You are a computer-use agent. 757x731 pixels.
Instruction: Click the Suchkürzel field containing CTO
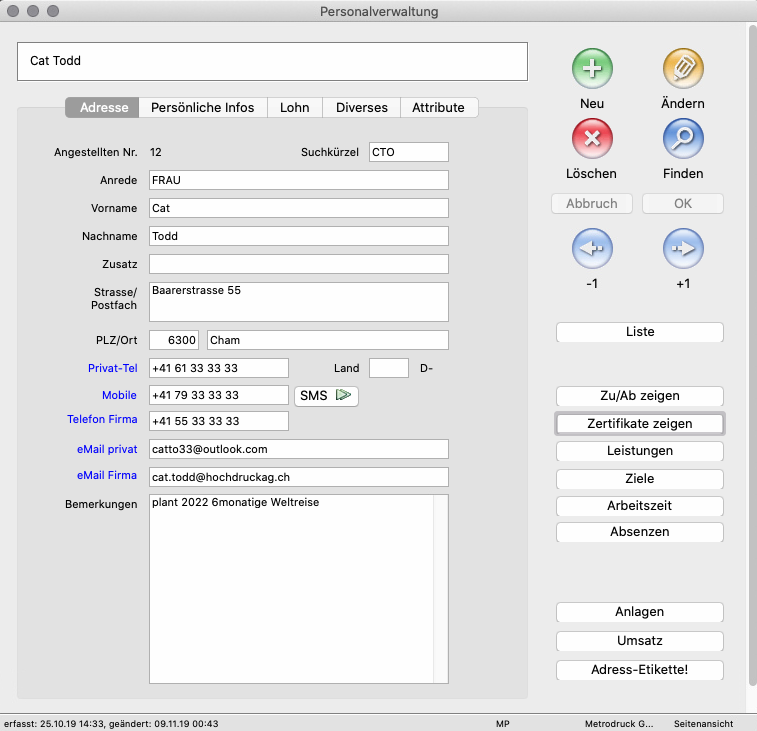coord(408,153)
